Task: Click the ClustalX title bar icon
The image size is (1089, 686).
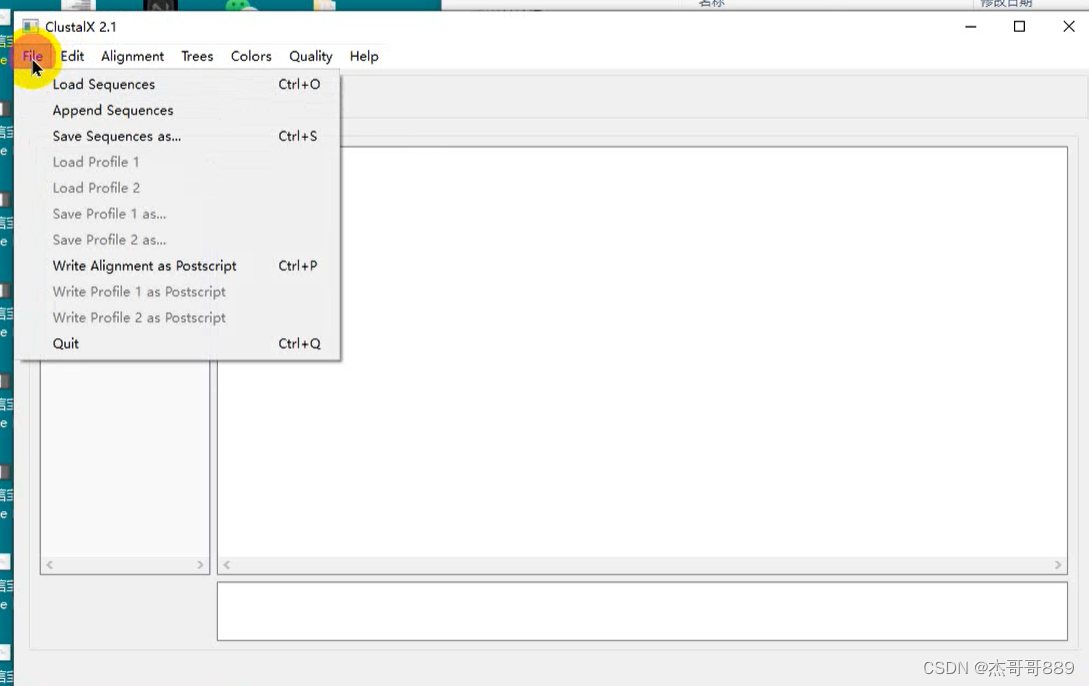Action: (30, 27)
